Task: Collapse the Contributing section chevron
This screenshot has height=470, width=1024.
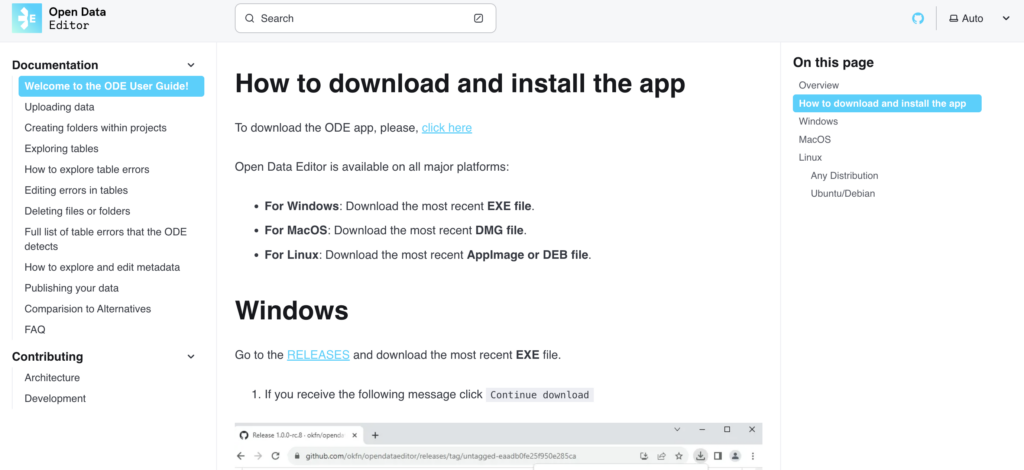Action: click(x=191, y=357)
